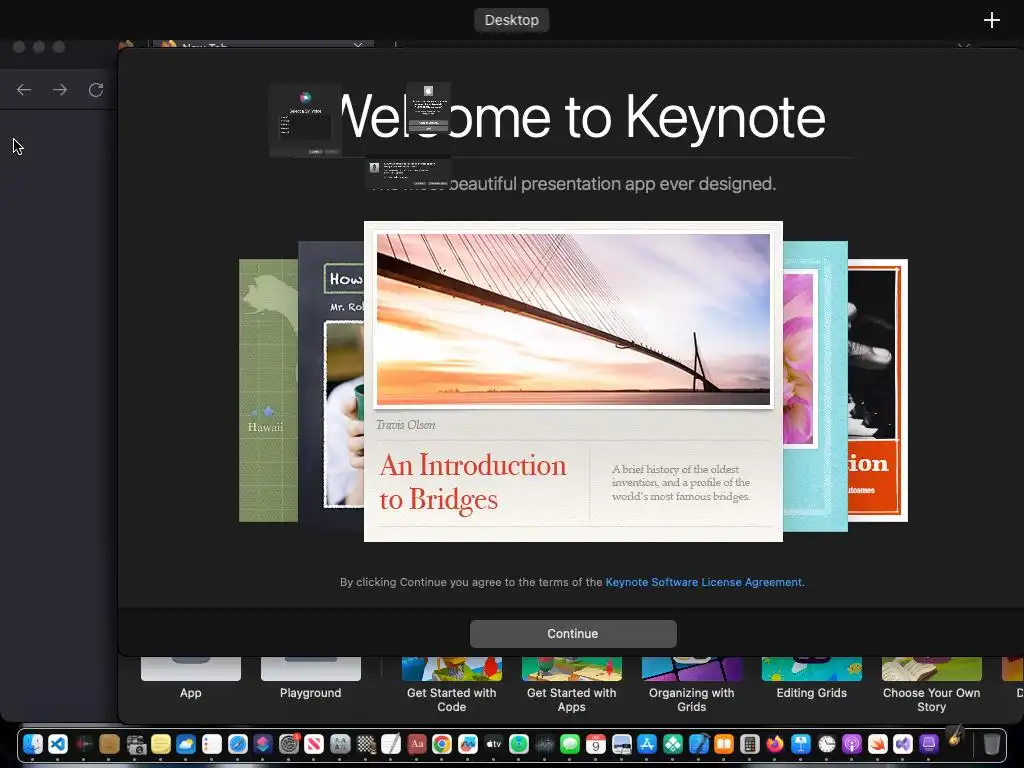Open the Keynote Software License Agreement link
The image size is (1024, 768).
click(x=703, y=582)
